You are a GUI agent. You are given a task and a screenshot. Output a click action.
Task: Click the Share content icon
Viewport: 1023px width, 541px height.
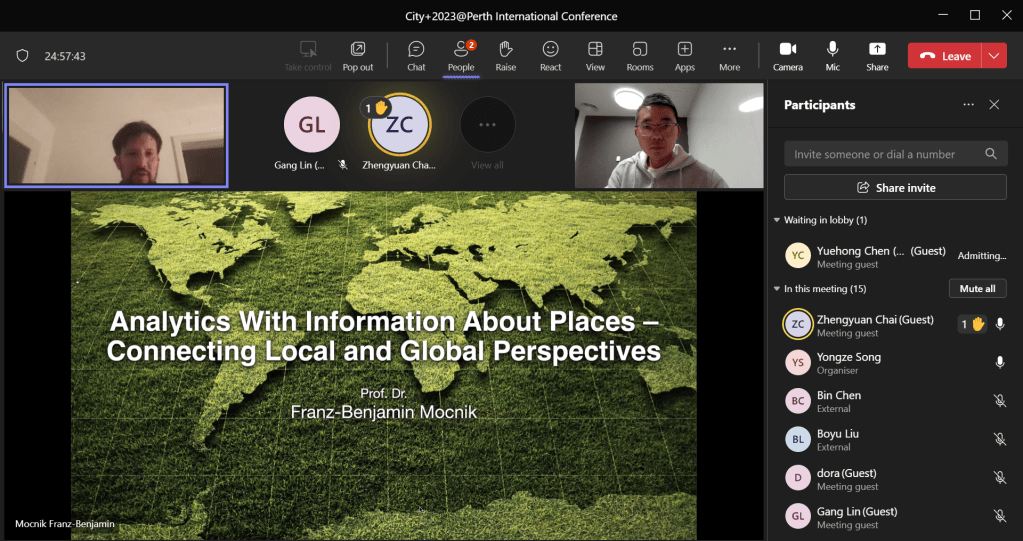tap(877, 56)
